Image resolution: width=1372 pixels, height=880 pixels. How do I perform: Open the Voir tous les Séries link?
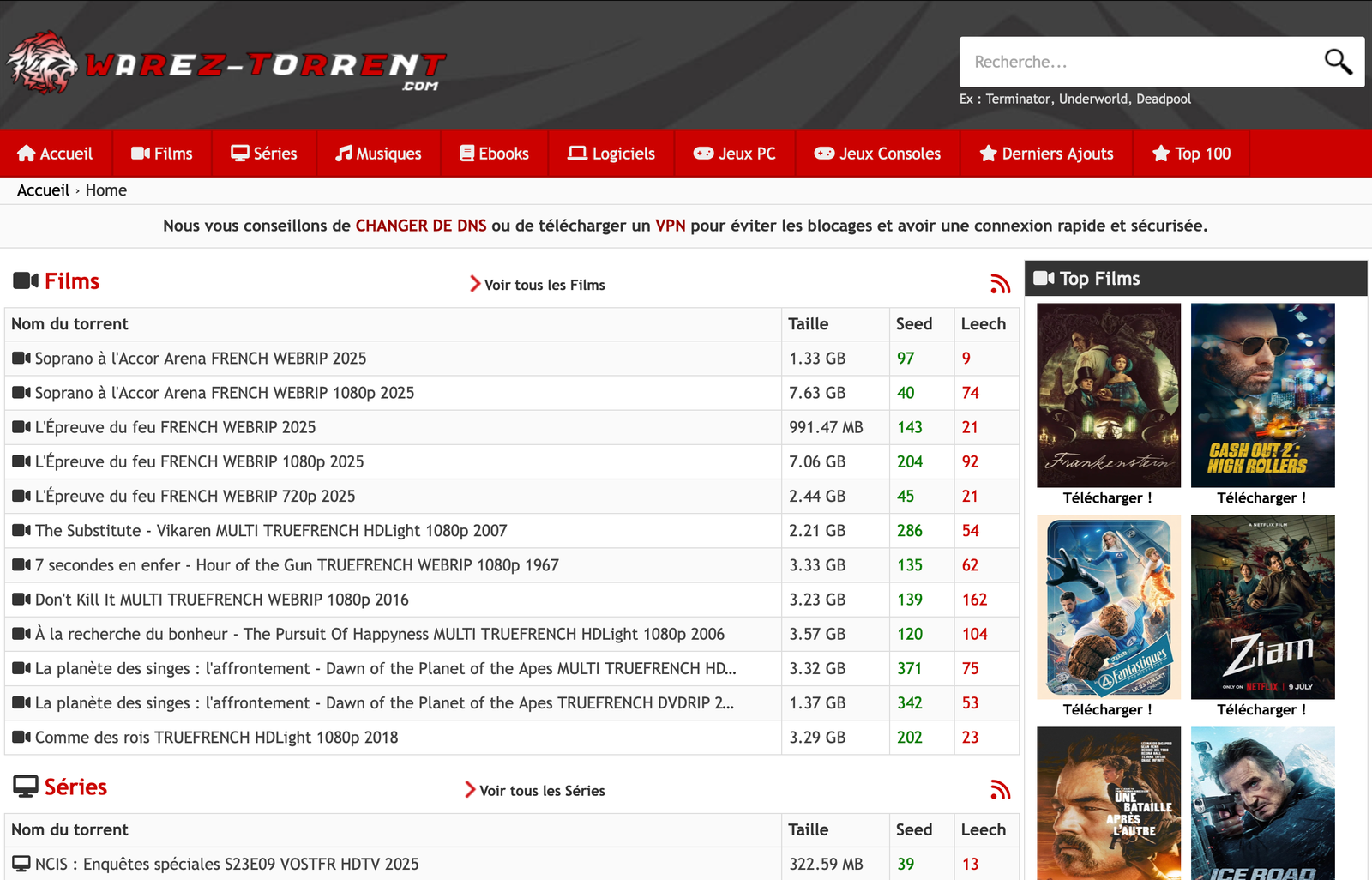point(541,791)
